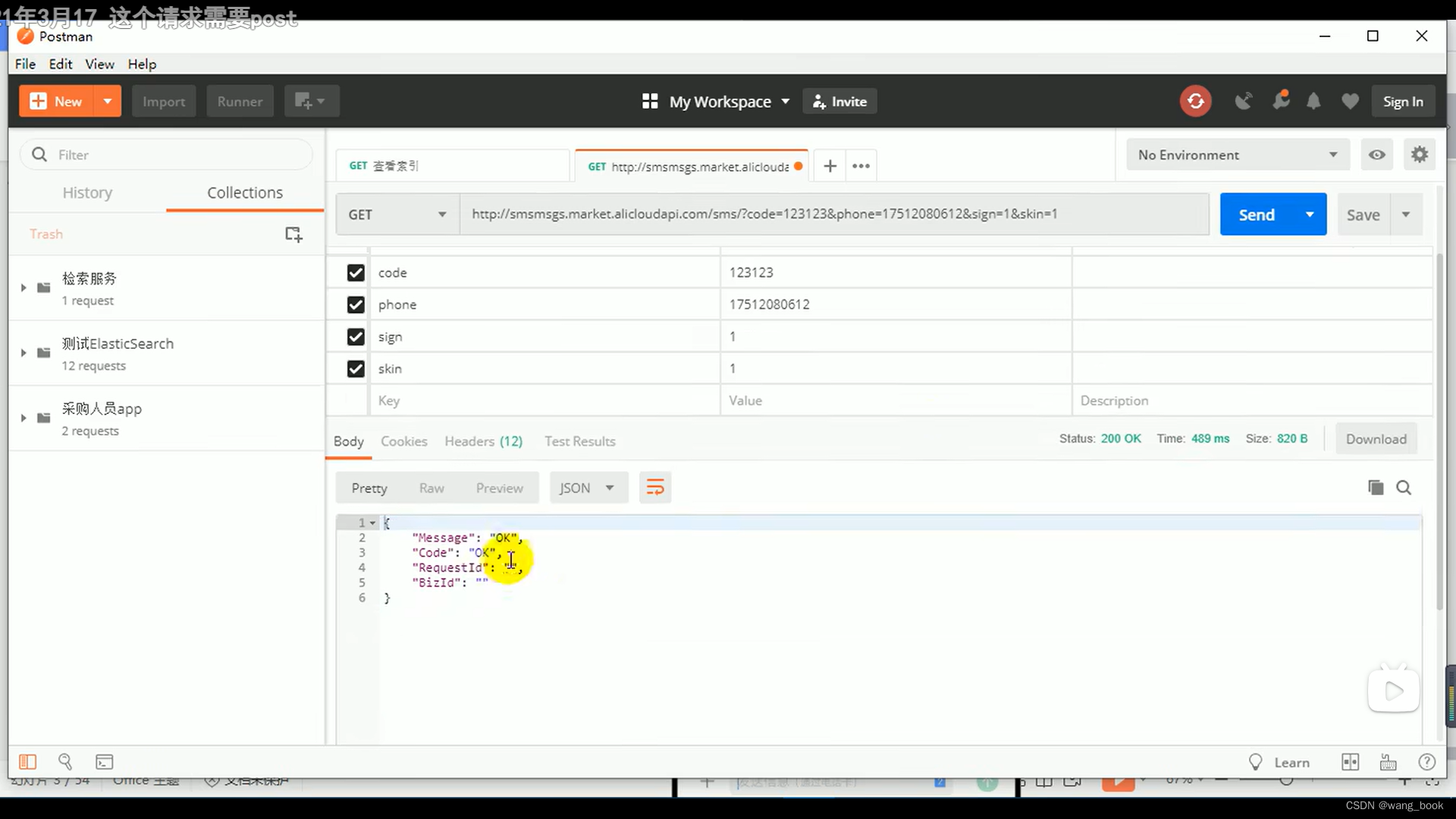Click the heart icon in header
Image resolution: width=1456 pixels, height=819 pixels.
(1350, 101)
